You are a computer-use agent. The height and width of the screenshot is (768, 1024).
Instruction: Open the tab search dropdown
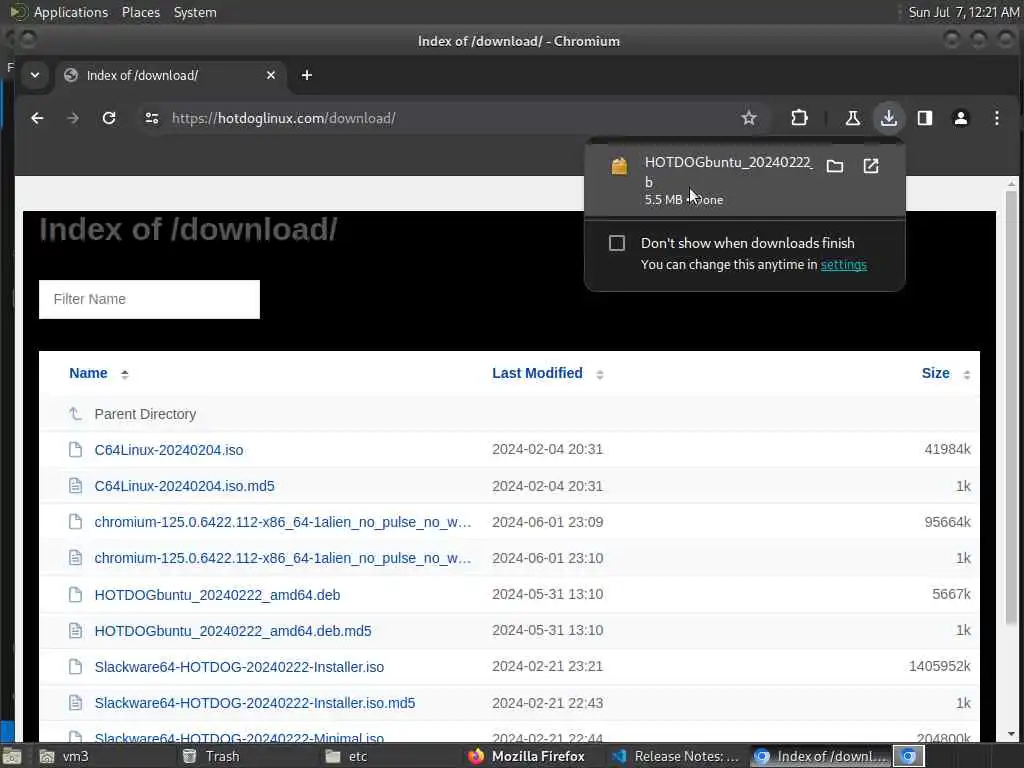[x=35, y=75]
